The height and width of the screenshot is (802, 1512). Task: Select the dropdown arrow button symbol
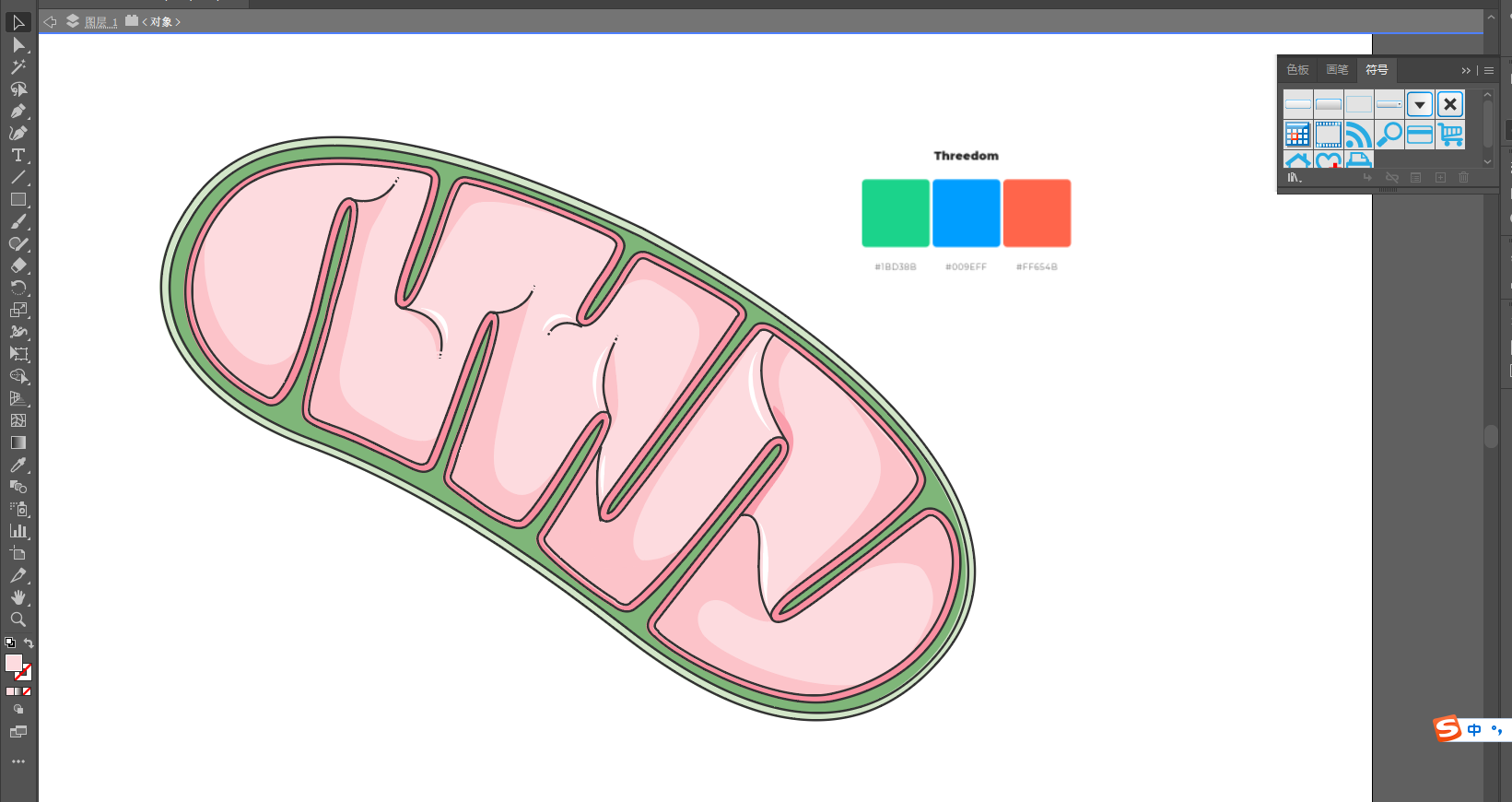(1420, 104)
